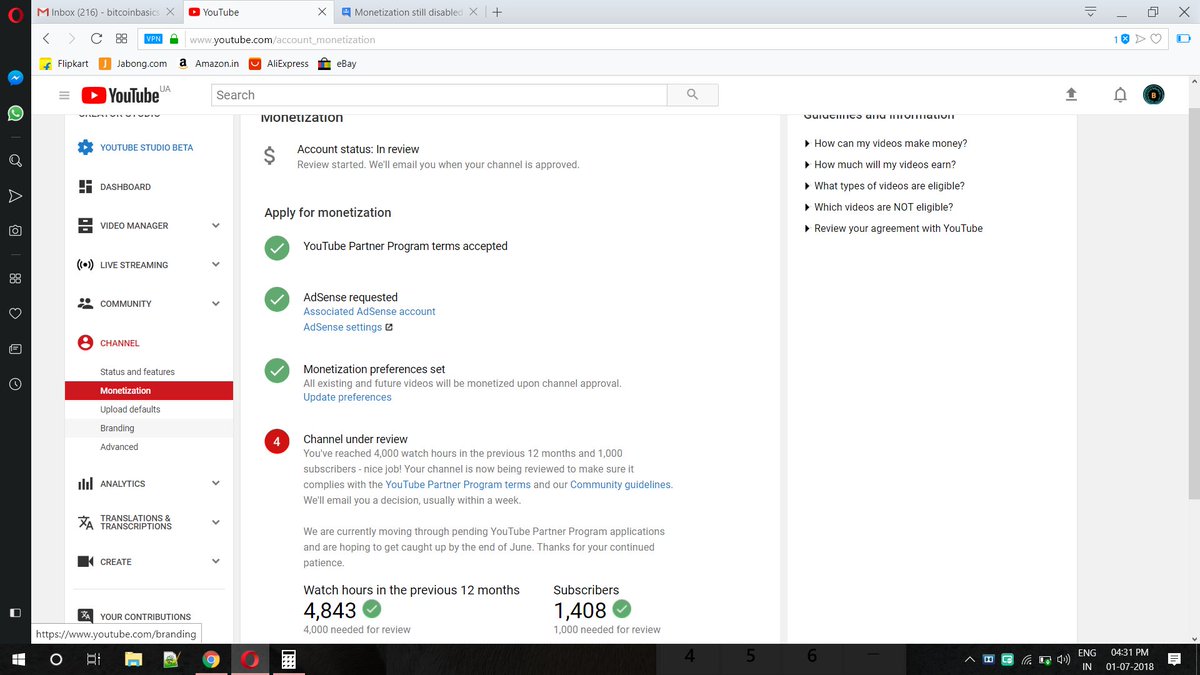The height and width of the screenshot is (675, 1200).
Task: Open the account avatar menu
Action: click(x=1153, y=95)
